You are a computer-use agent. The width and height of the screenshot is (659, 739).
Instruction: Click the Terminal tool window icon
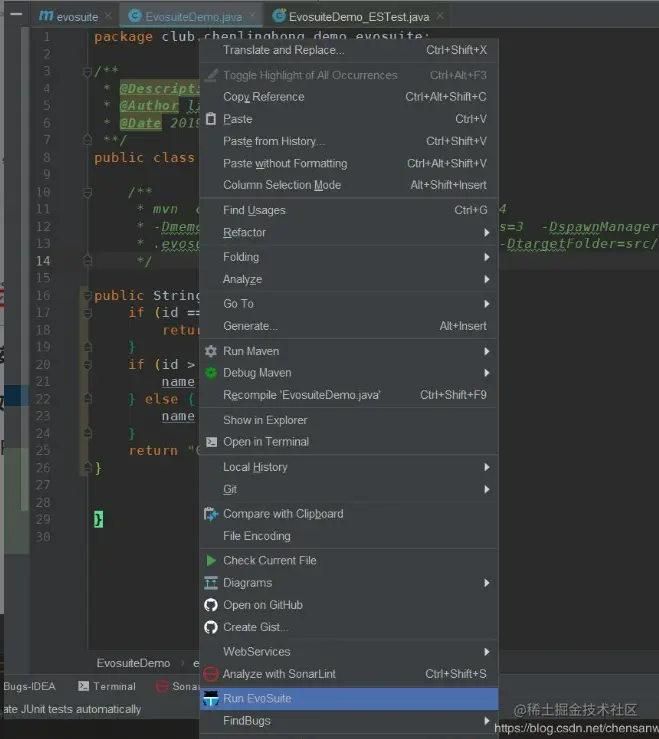(x=83, y=686)
